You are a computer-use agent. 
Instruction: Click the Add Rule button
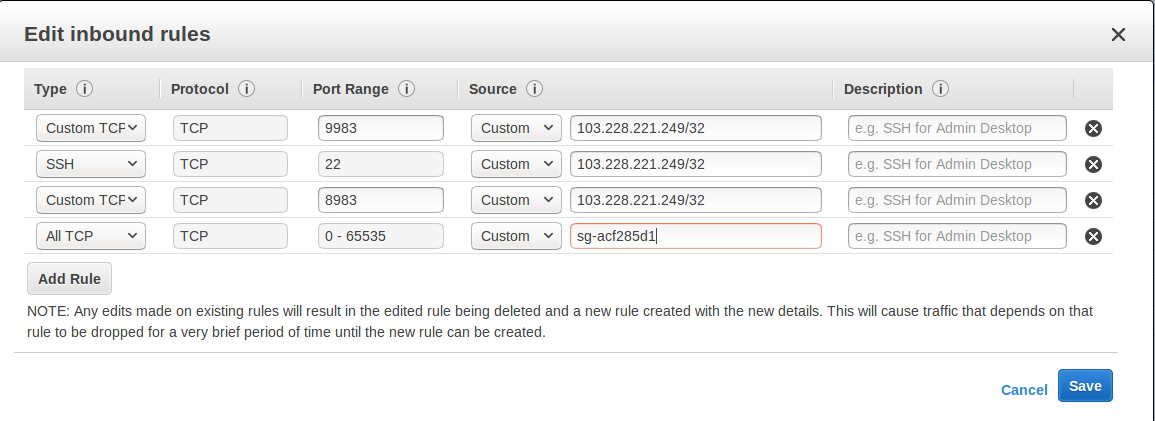pos(69,279)
